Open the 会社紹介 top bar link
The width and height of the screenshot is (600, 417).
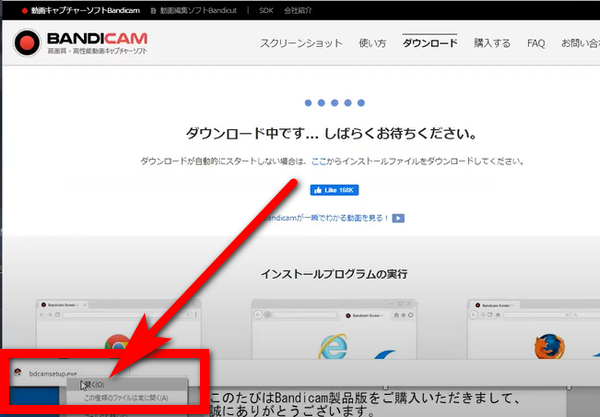tap(298, 10)
